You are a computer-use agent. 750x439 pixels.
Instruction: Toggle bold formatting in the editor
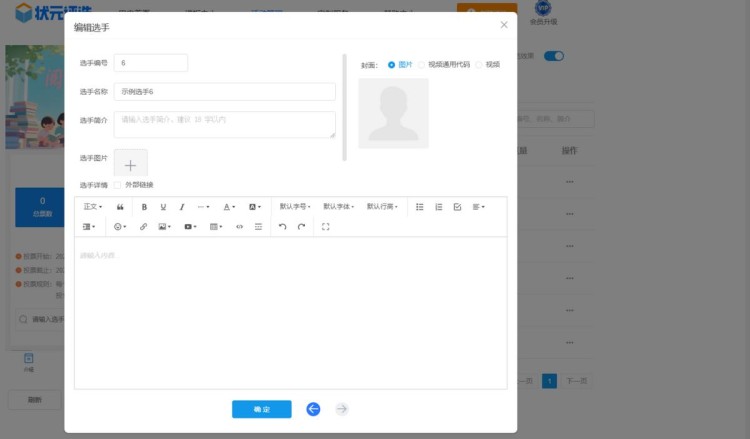(144, 207)
